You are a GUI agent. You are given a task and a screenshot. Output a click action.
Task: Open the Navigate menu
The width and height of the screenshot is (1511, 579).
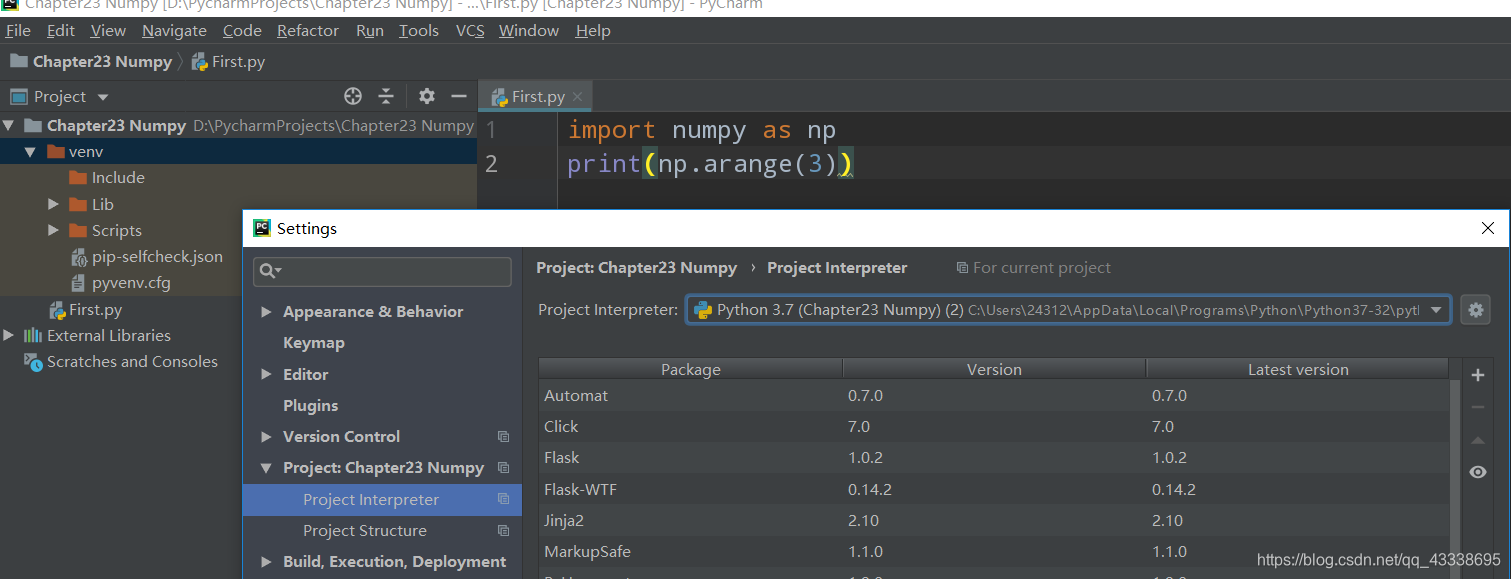coord(174,31)
